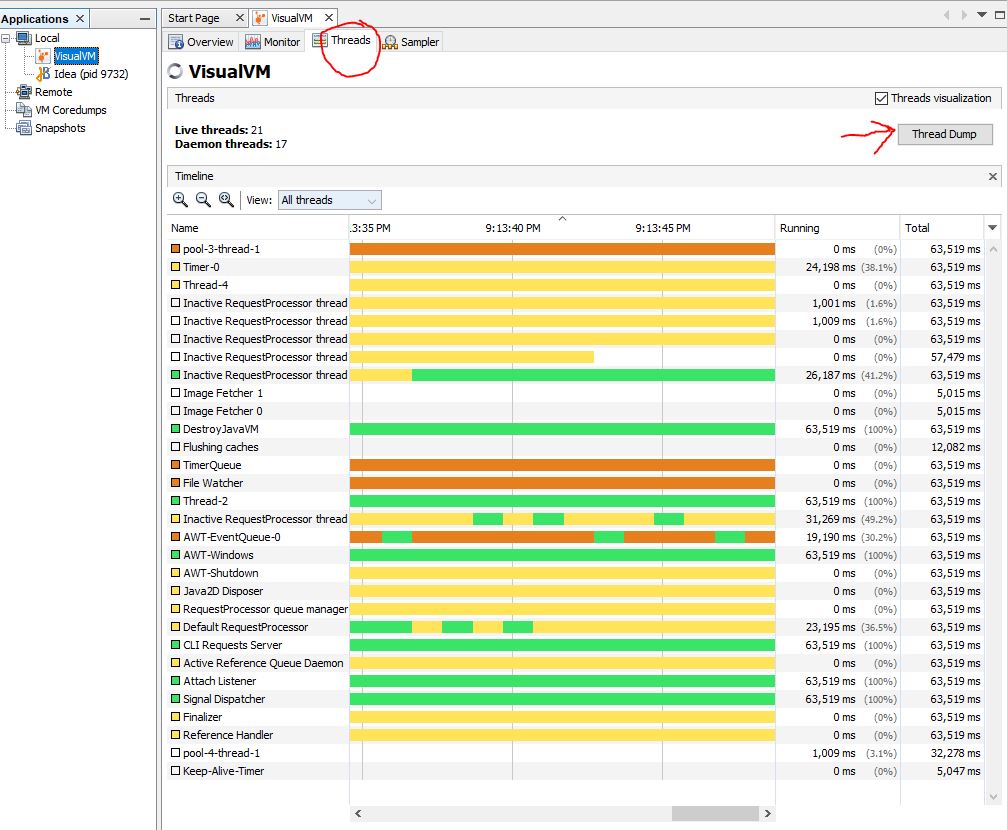Close the Start Page tab
Viewport: 1007px width, 830px height.
(240, 18)
